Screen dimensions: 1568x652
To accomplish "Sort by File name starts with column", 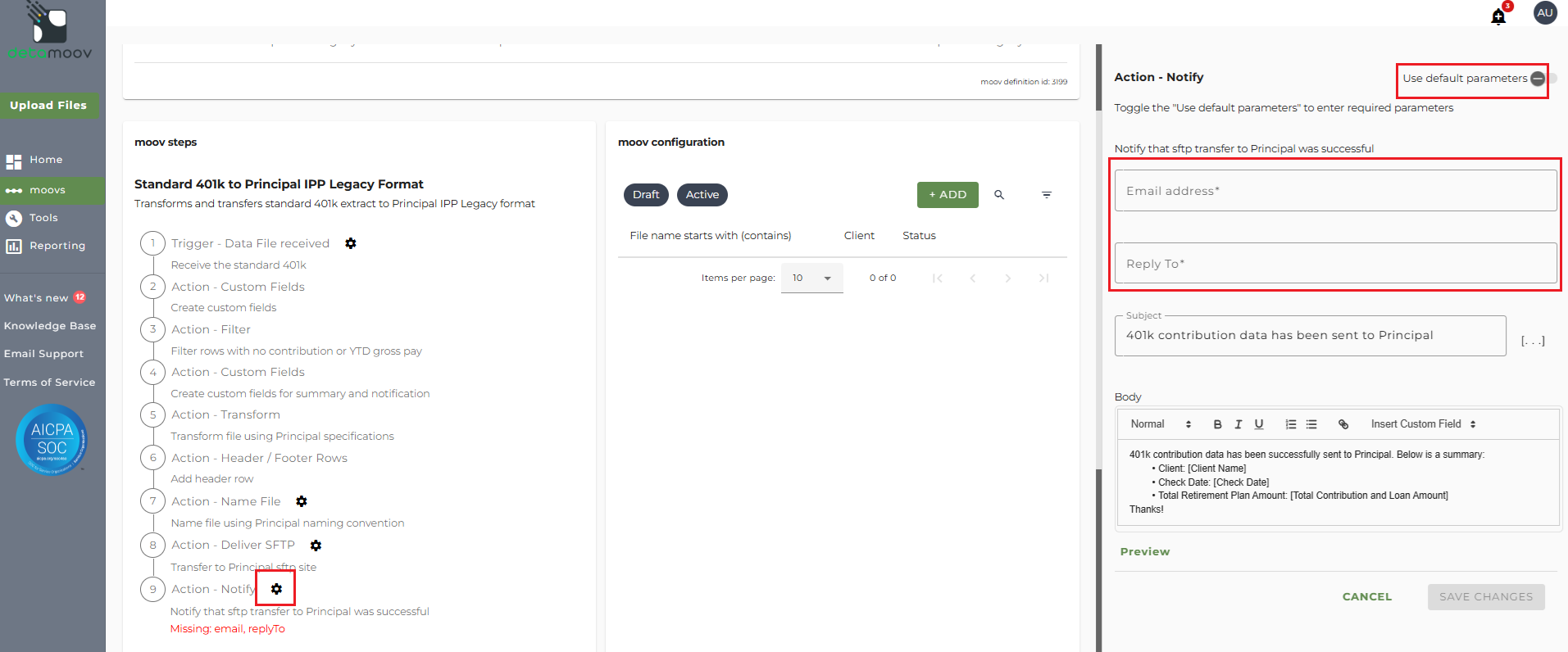I will (711, 236).
